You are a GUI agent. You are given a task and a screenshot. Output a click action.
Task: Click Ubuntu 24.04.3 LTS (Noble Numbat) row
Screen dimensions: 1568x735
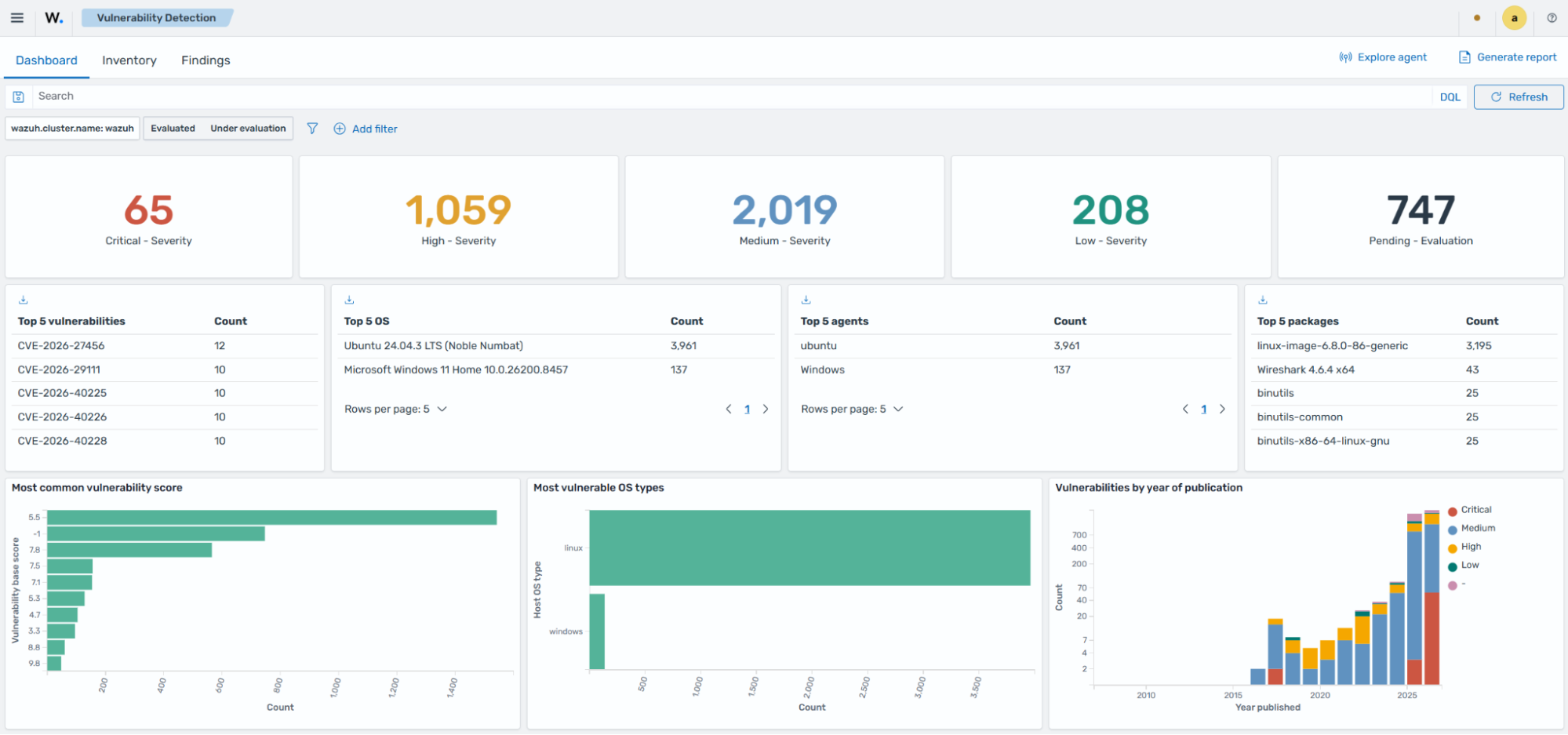[x=556, y=346]
